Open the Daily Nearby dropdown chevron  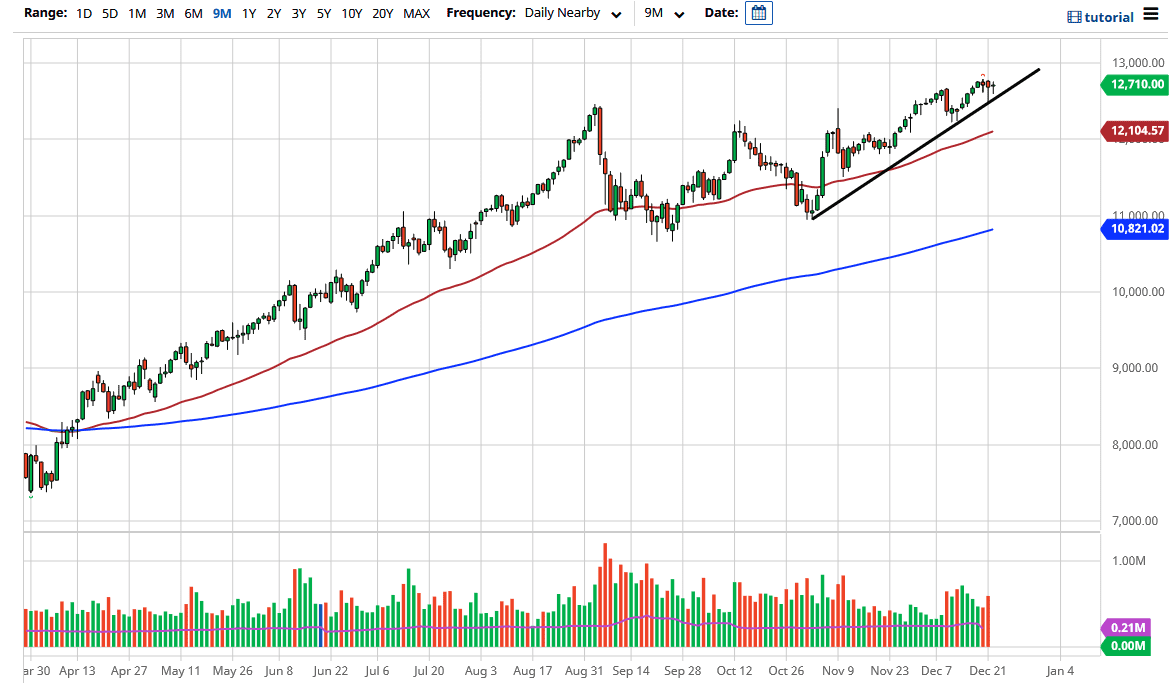[617, 15]
